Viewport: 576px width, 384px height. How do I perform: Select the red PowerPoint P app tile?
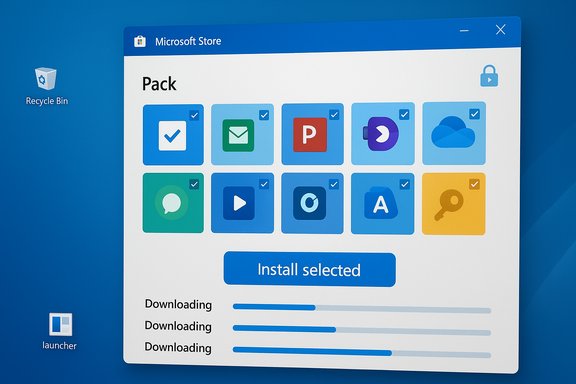click(x=313, y=134)
